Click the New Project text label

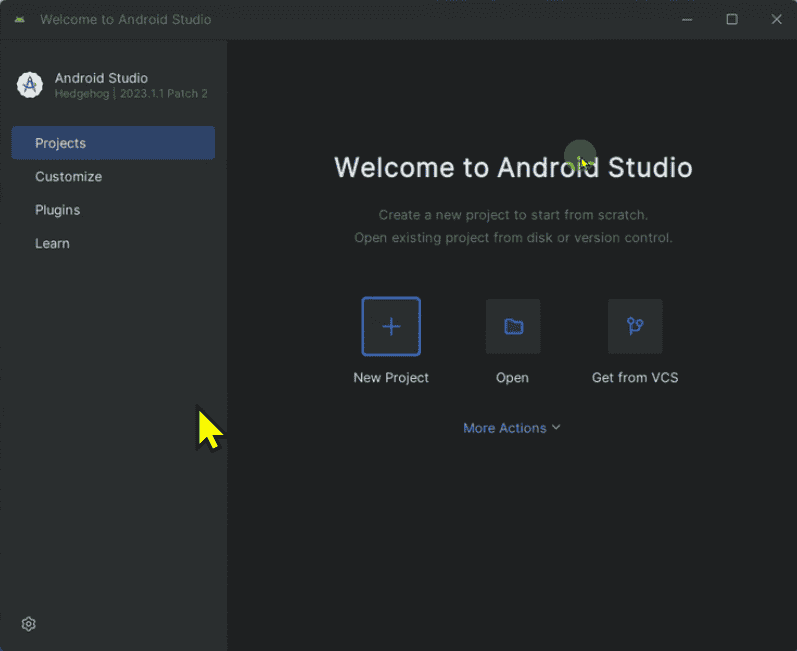[391, 378]
